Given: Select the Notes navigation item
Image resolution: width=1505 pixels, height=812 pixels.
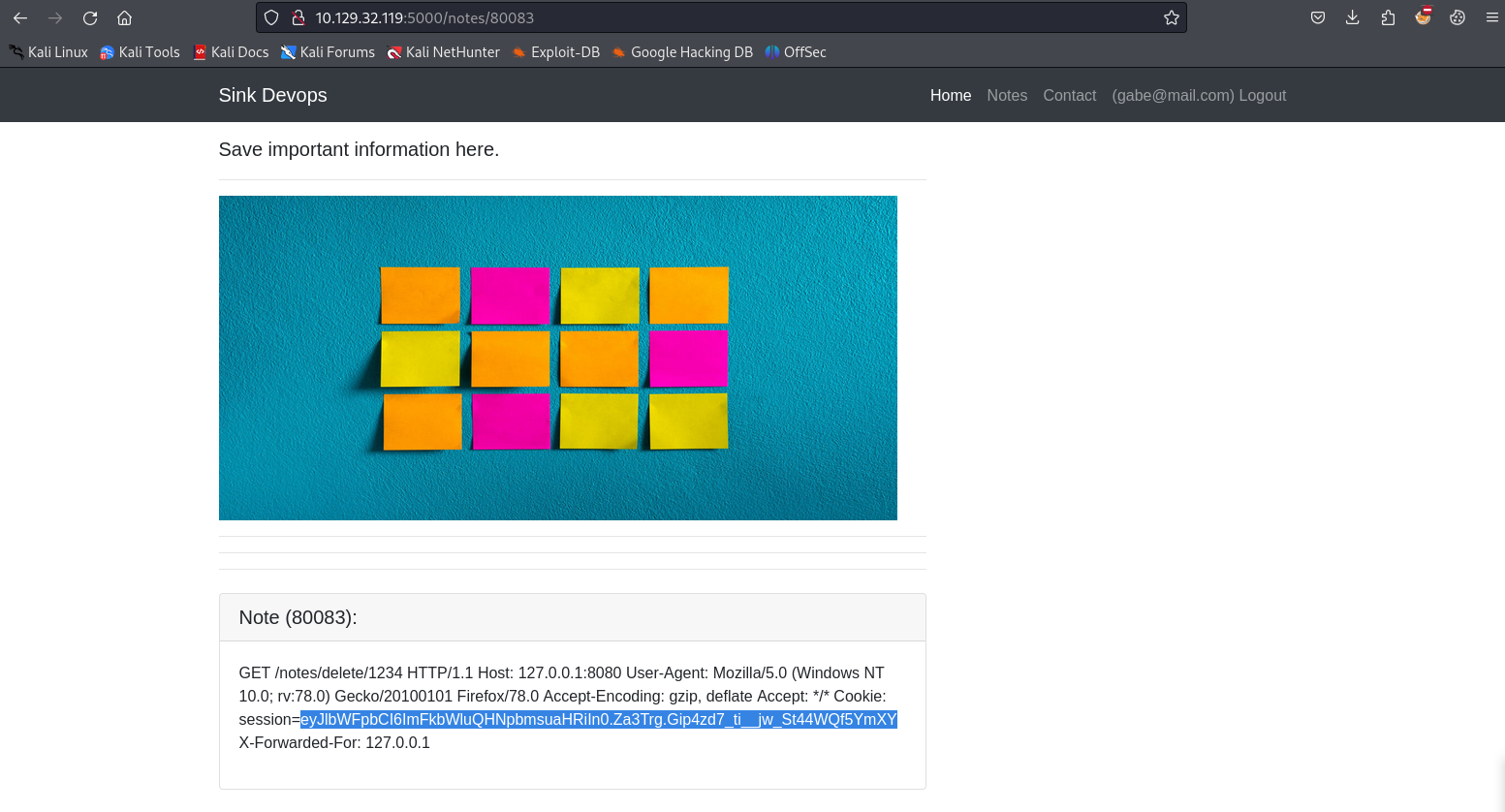Looking at the screenshot, I should [1007, 95].
